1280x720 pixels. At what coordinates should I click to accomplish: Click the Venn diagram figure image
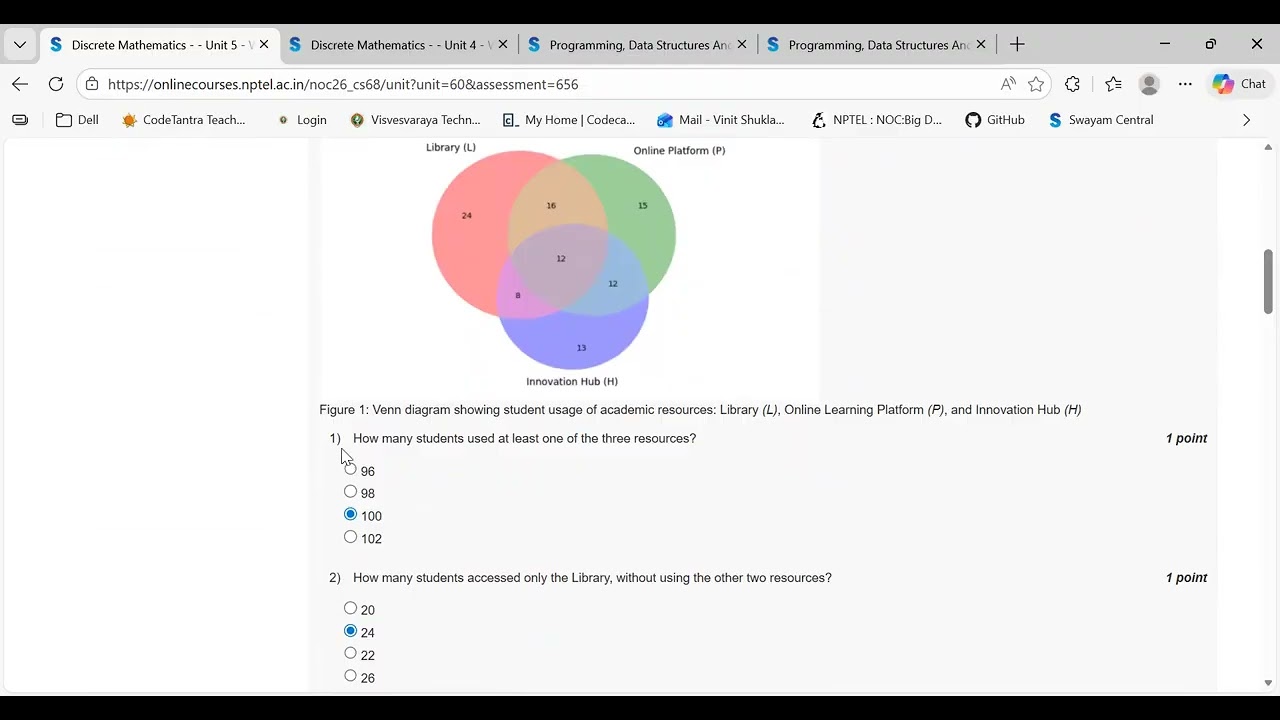pyautogui.click(x=570, y=268)
